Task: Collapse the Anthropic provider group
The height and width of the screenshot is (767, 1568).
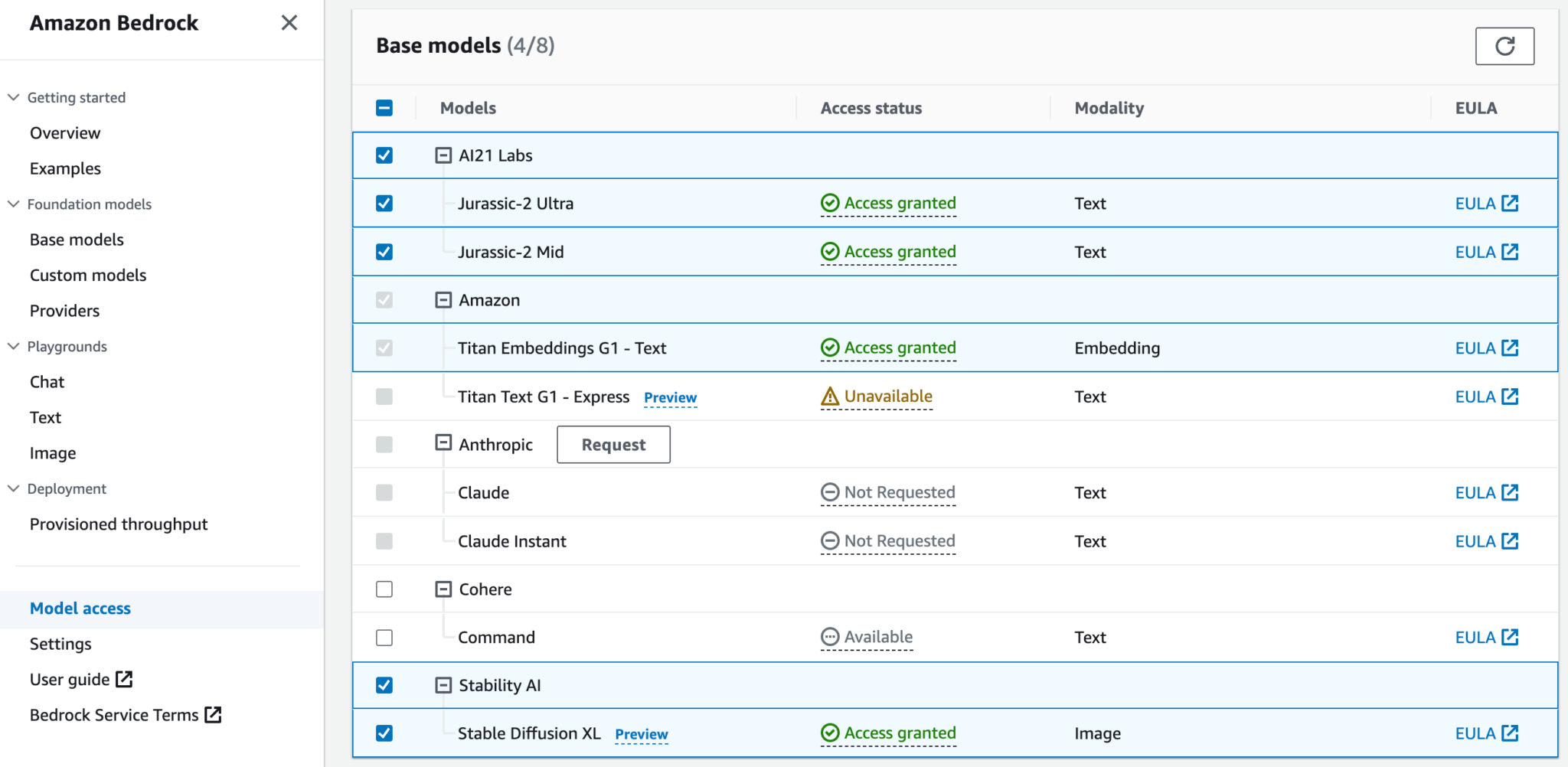Action: coord(443,443)
